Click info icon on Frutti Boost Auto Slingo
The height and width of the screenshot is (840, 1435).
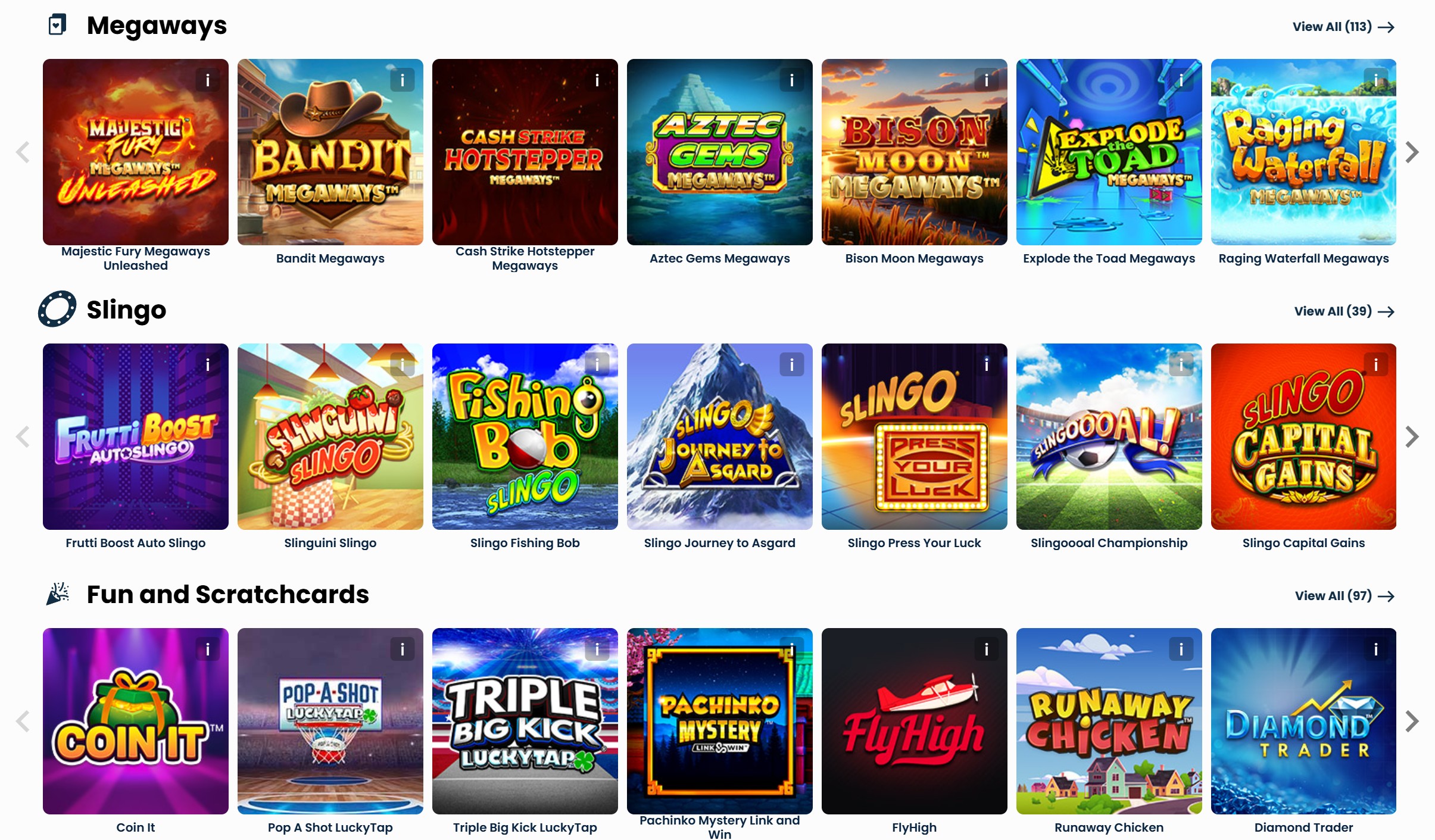tap(208, 364)
